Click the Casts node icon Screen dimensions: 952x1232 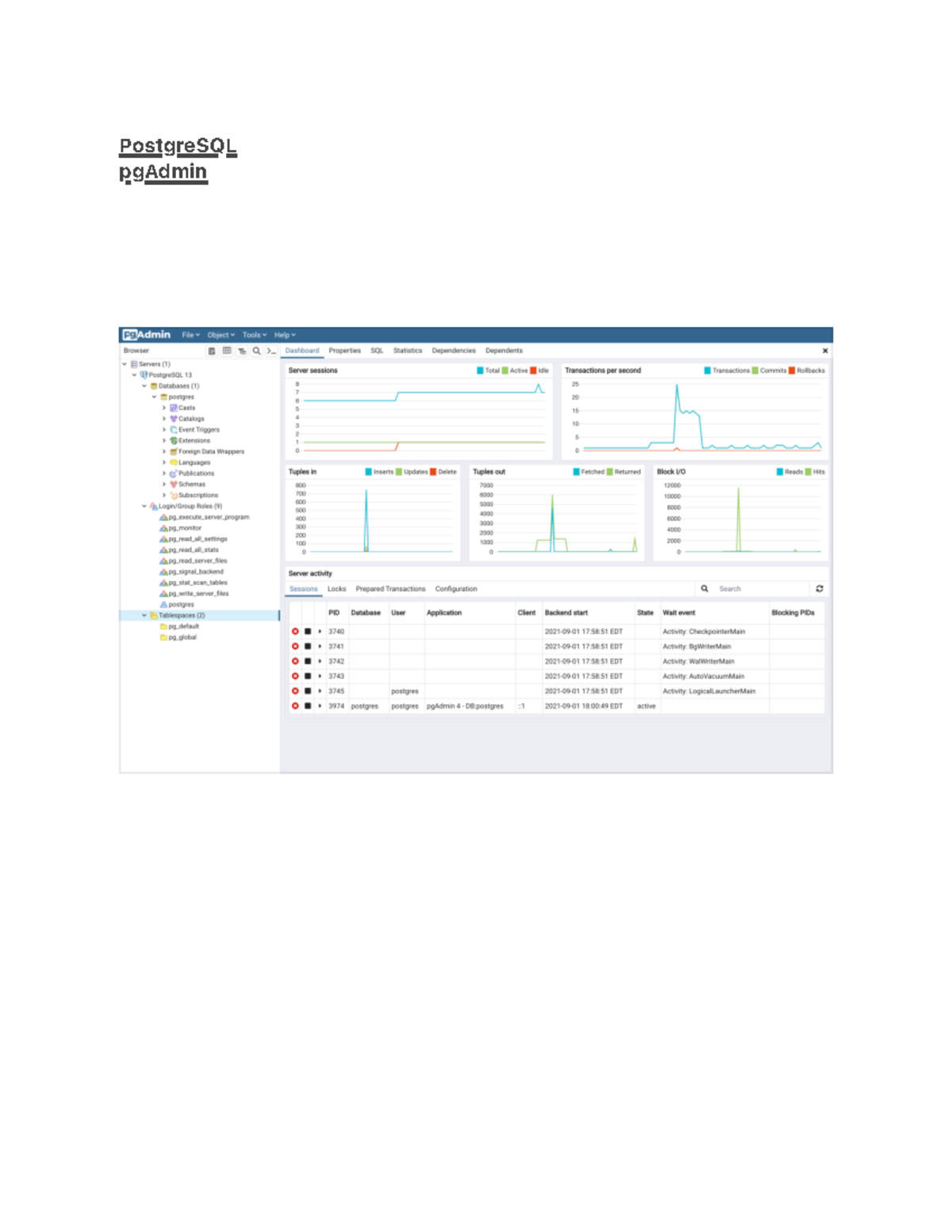(174, 408)
